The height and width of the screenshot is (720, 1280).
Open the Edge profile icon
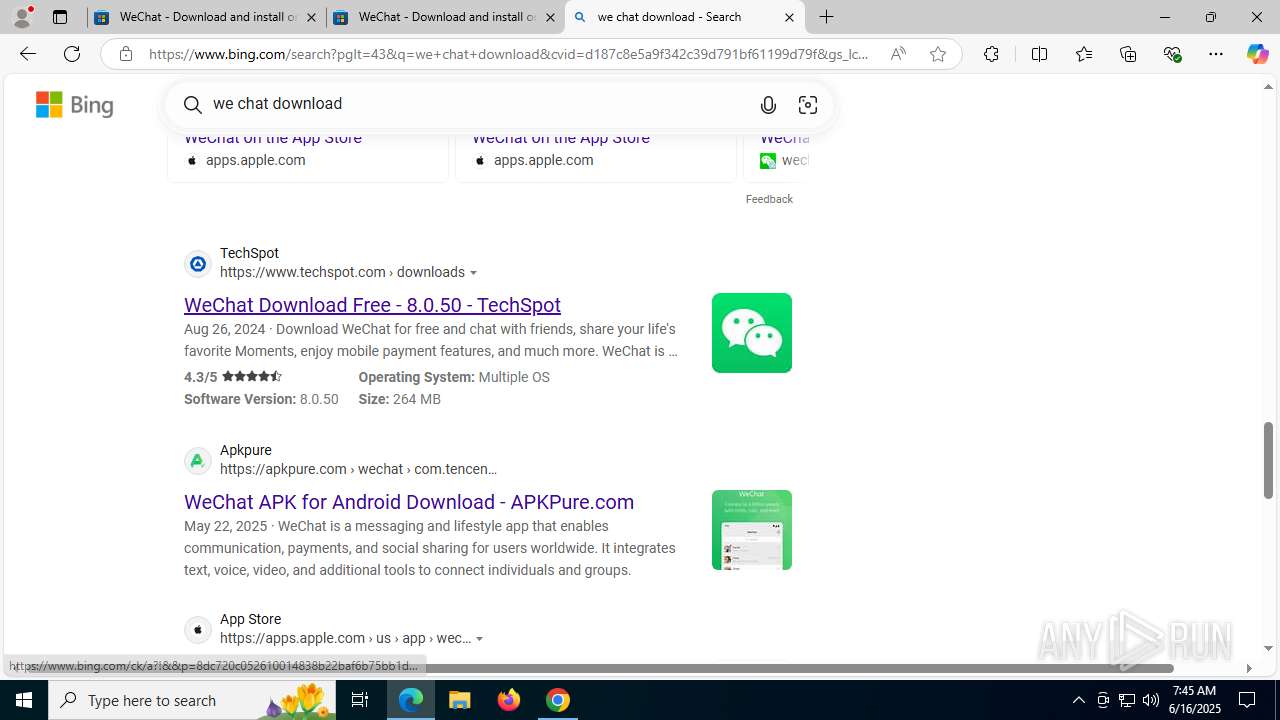22,17
